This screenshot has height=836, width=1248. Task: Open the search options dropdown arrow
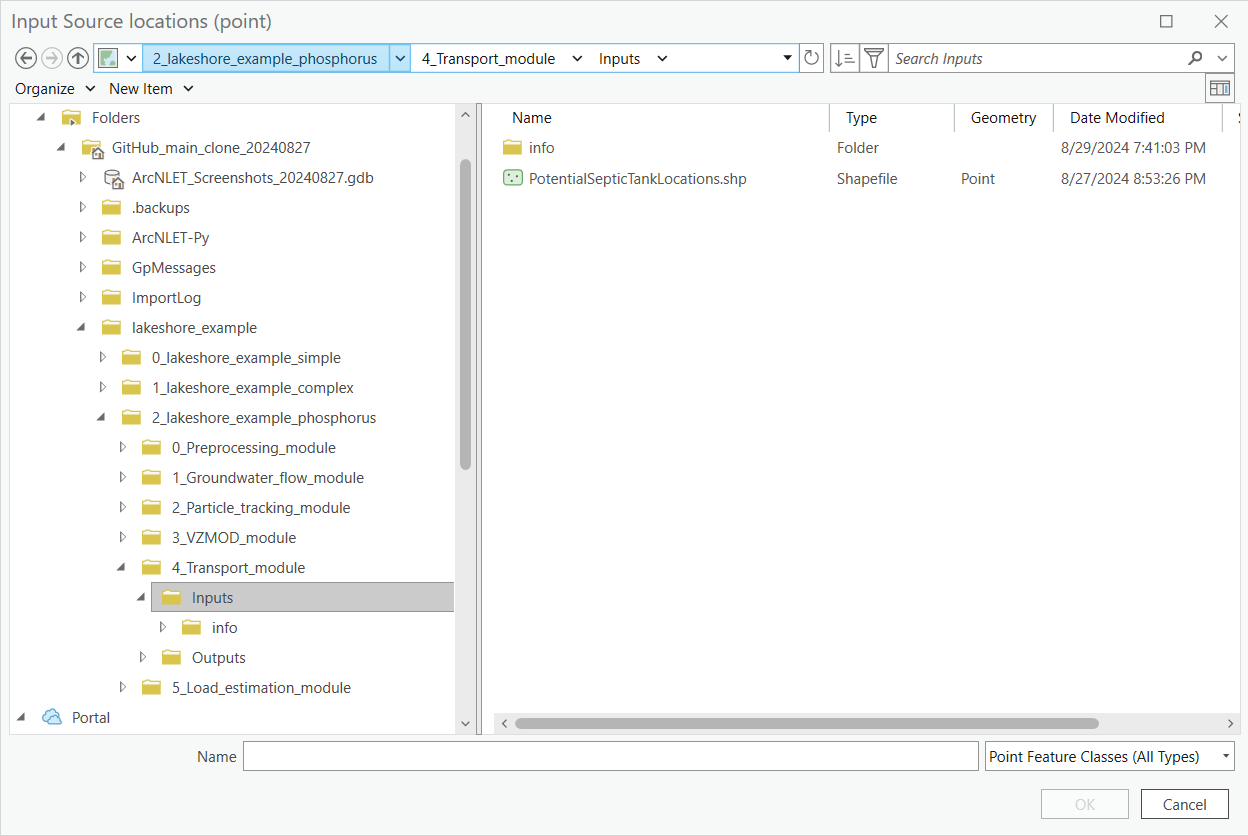tap(1224, 58)
